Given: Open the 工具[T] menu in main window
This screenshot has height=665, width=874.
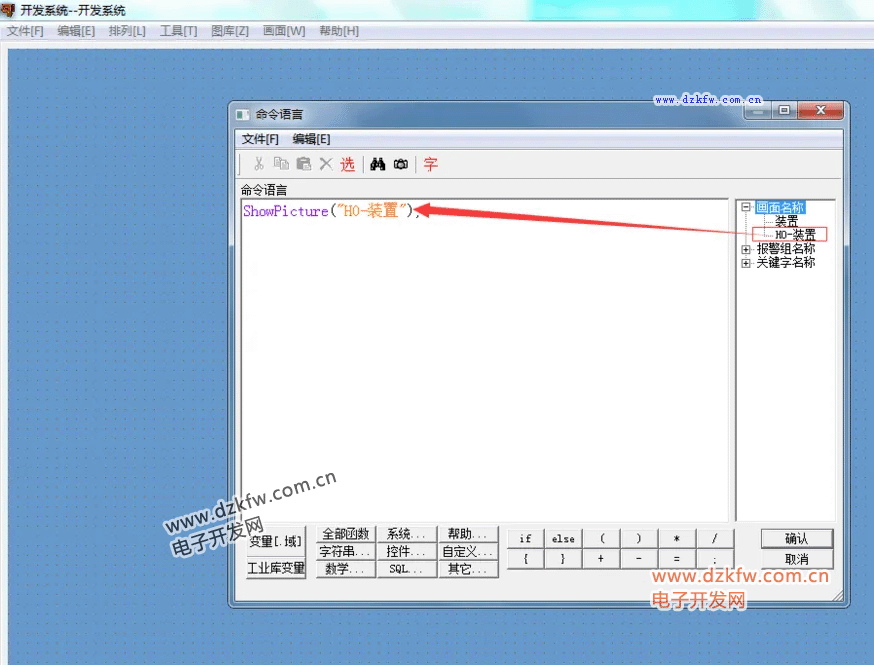Looking at the screenshot, I should (178, 31).
